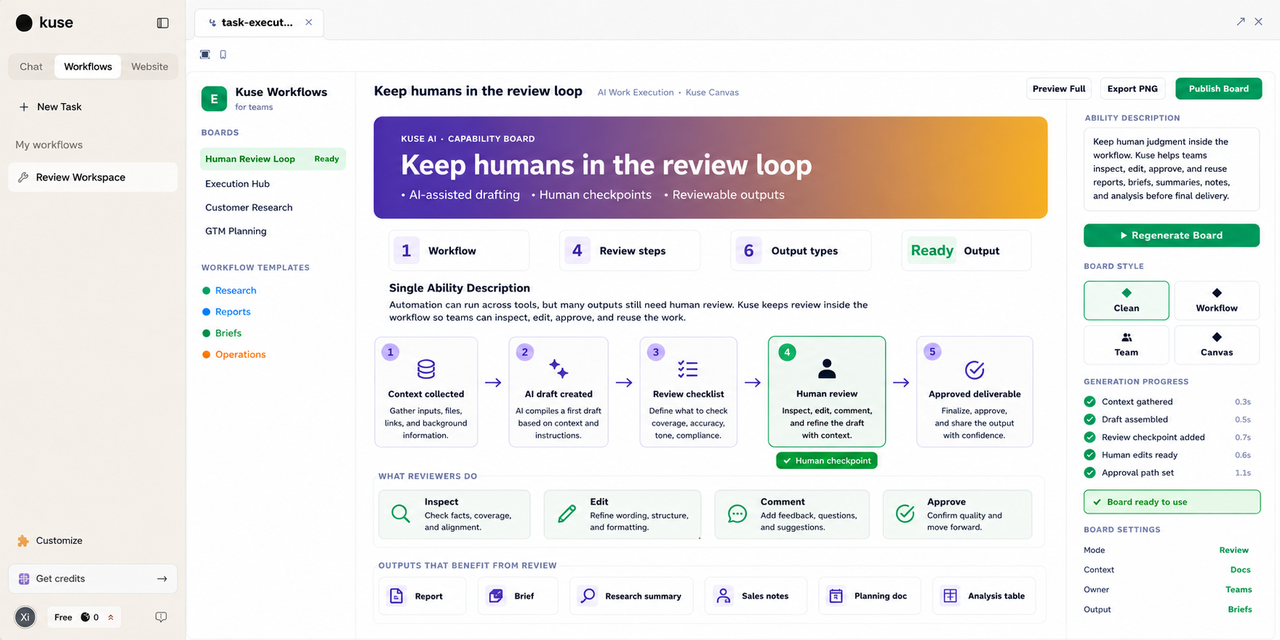The image size is (1280, 640).
Task: Open the Customize puzzle icon
Action: 23,541
